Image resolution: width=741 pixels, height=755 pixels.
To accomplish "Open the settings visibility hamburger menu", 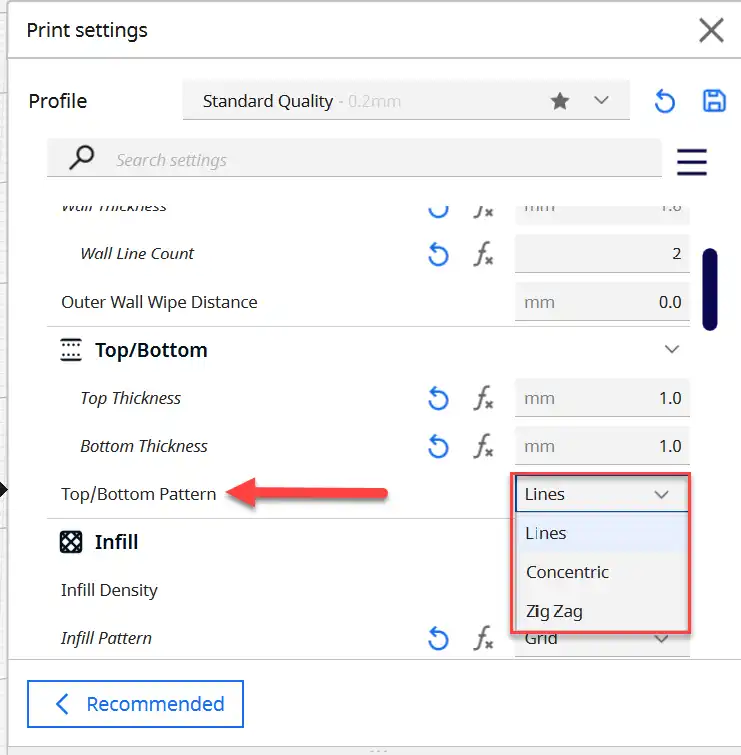I will [x=692, y=162].
